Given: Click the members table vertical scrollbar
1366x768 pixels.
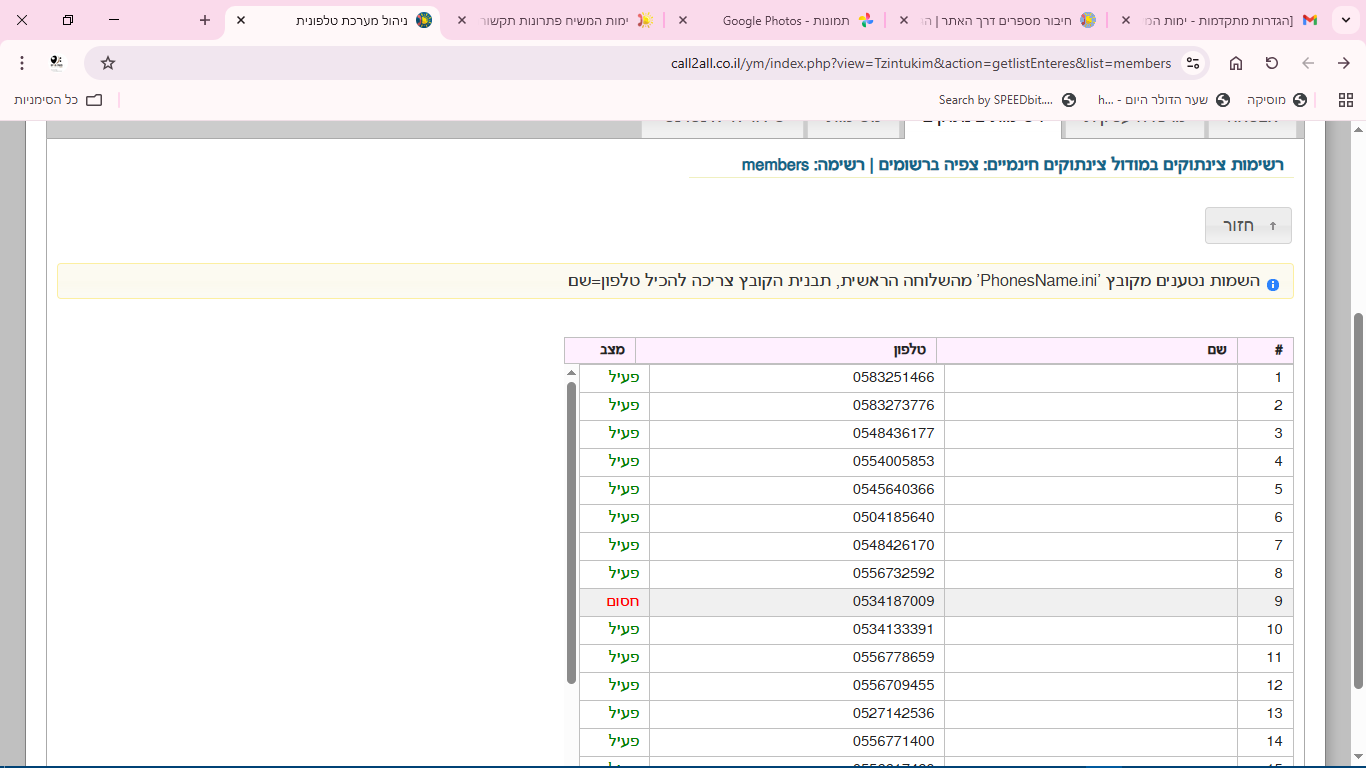Looking at the screenshot, I should 571,530.
